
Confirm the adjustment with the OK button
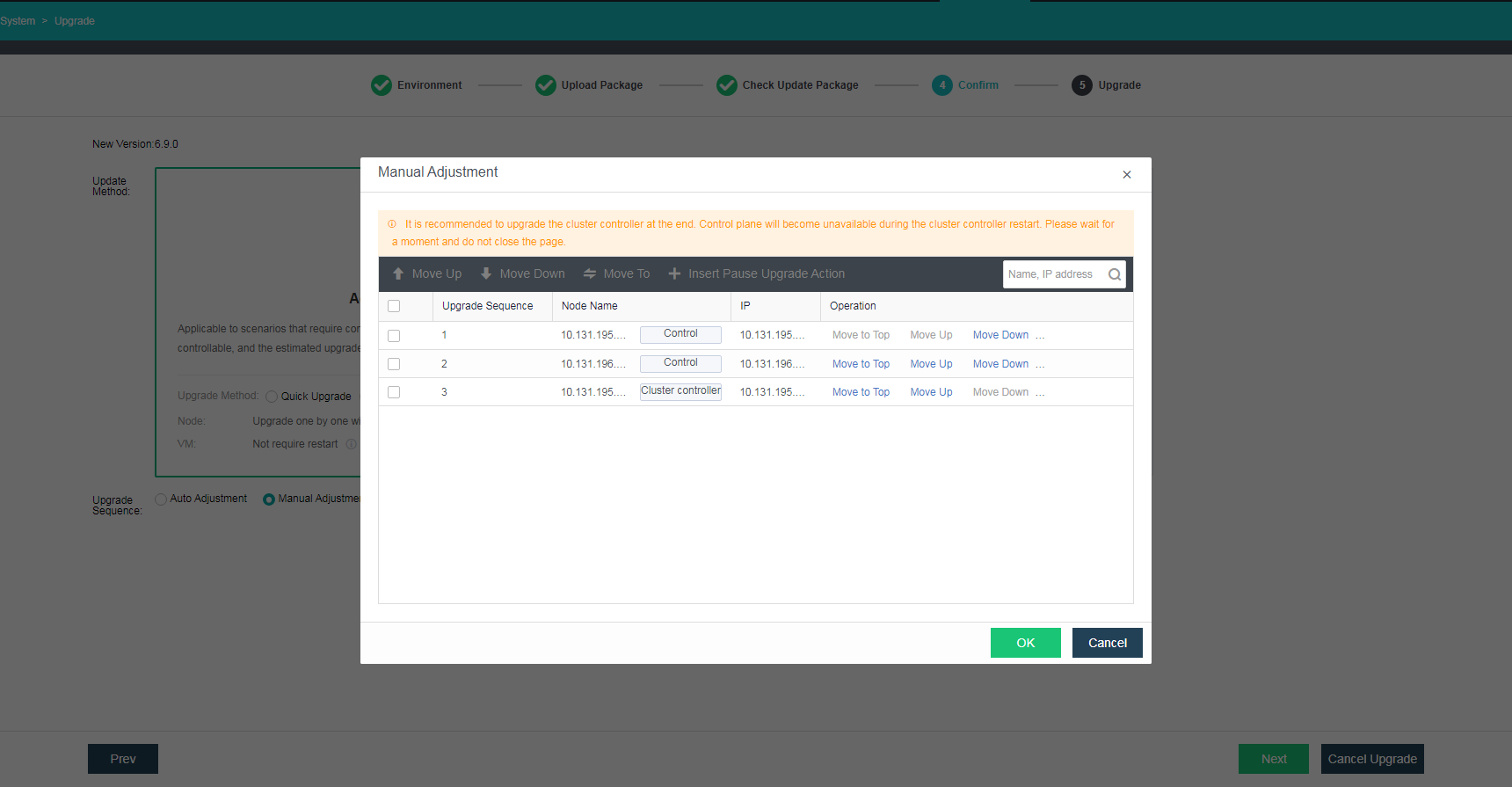1025,643
